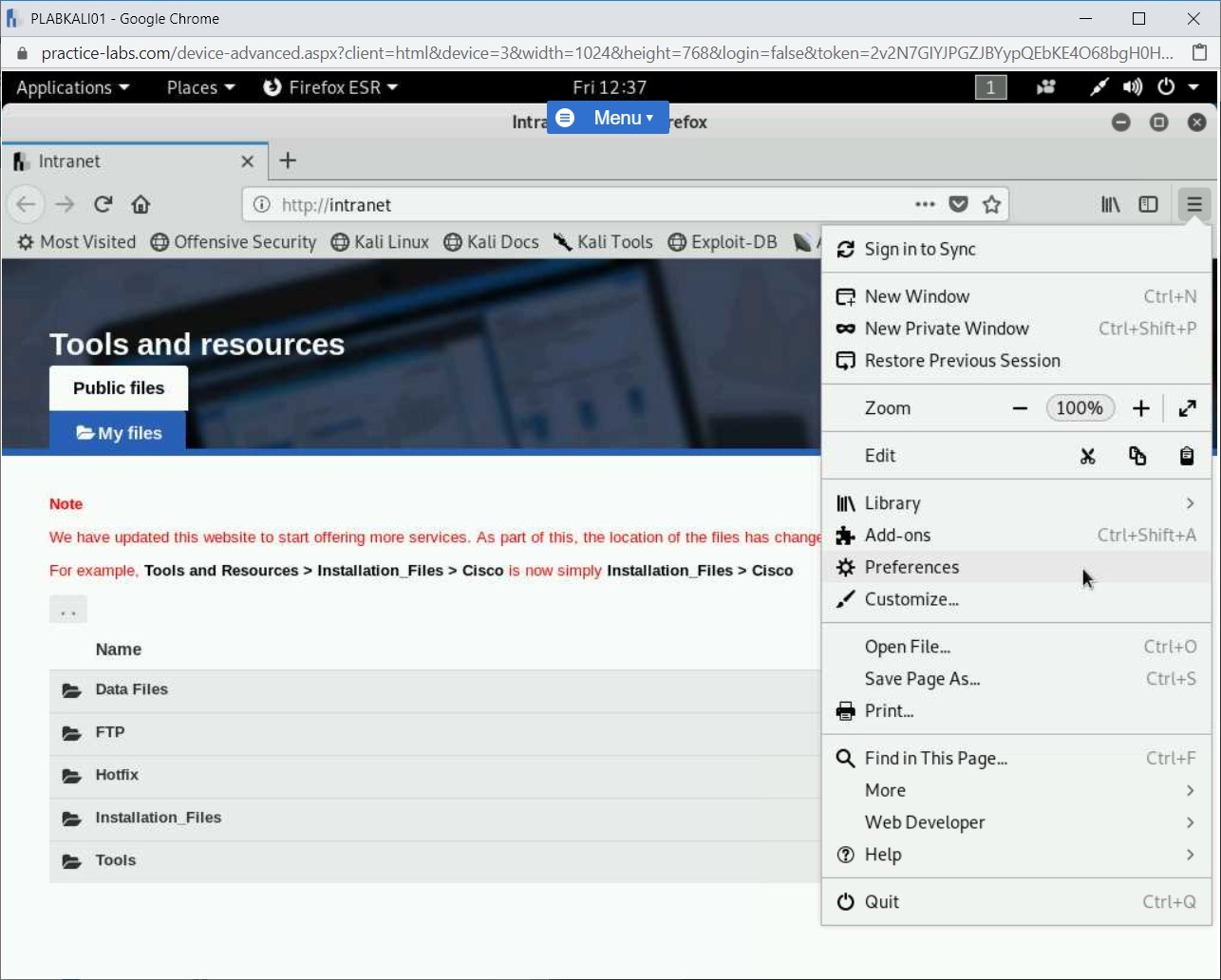
Task: Select Preferences from the menu
Action: [911, 567]
